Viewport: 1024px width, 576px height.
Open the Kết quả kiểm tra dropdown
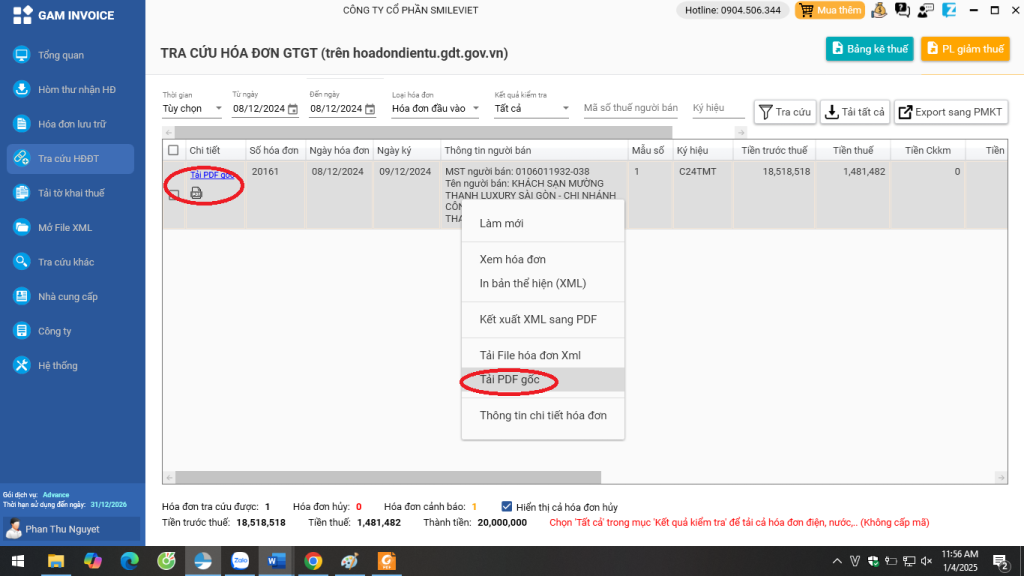coord(532,109)
